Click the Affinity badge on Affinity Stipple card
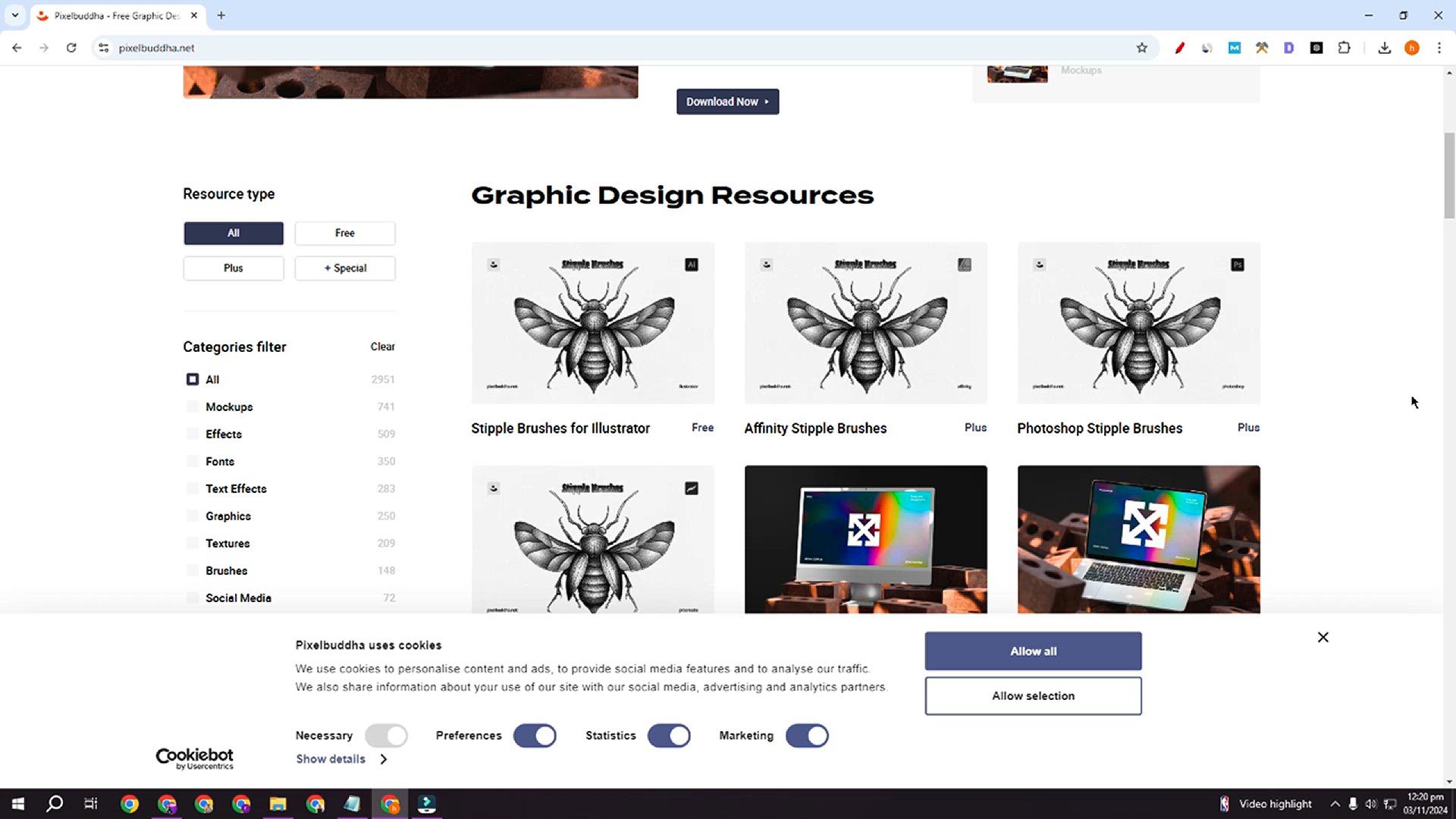The image size is (1456, 819). click(965, 265)
